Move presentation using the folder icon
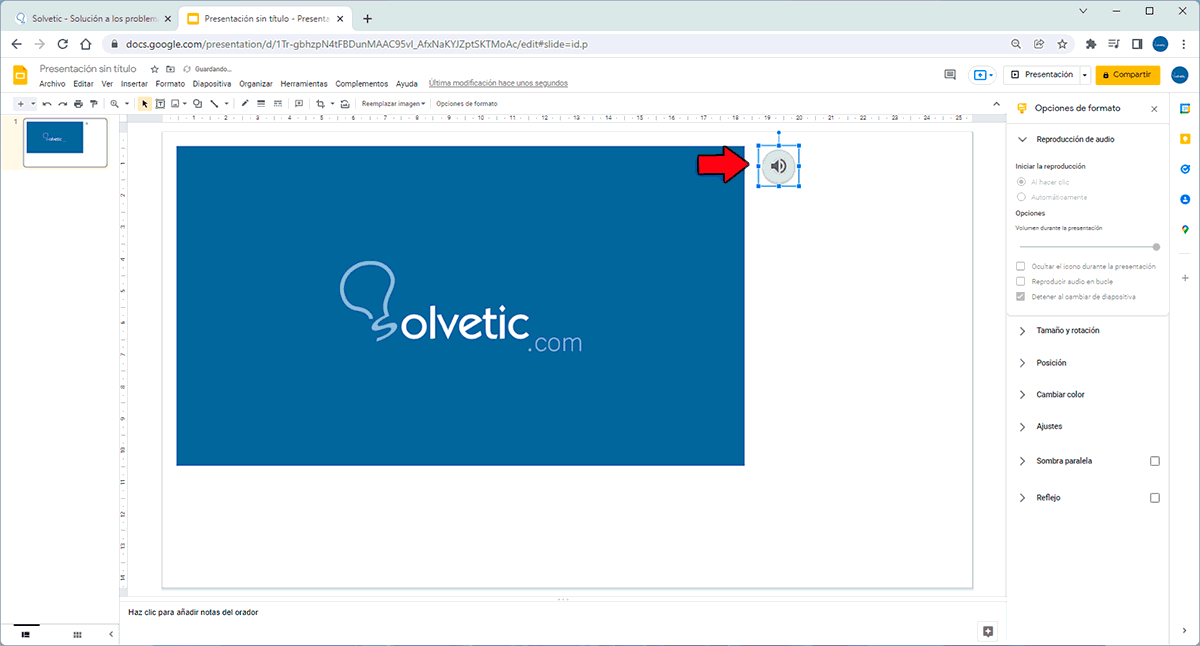The height and width of the screenshot is (646, 1200). click(170, 69)
